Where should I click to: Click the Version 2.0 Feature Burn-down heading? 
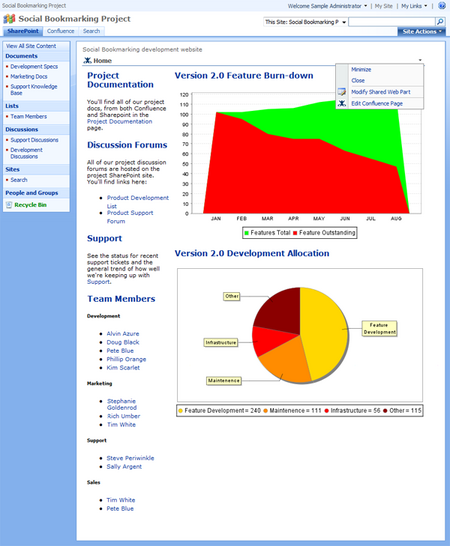click(244, 76)
